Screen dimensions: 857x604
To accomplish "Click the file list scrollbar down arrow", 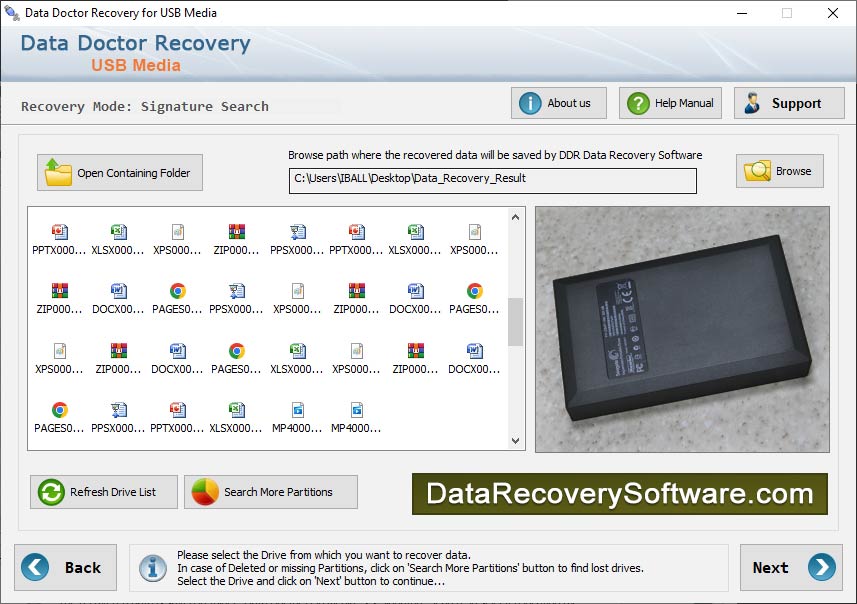I will tap(515, 440).
